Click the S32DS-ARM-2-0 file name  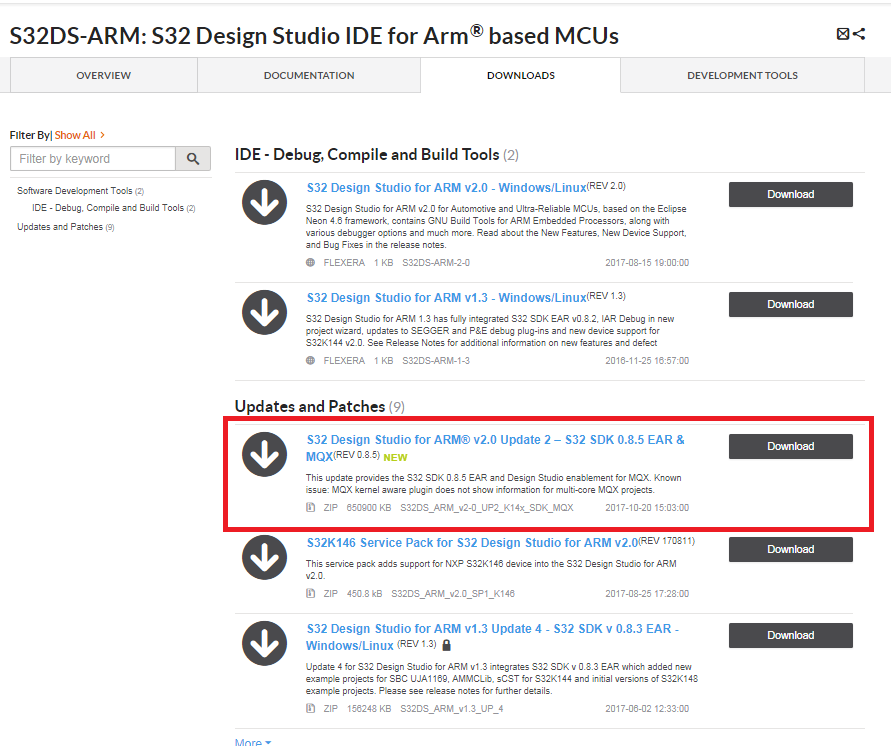[436, 262]
